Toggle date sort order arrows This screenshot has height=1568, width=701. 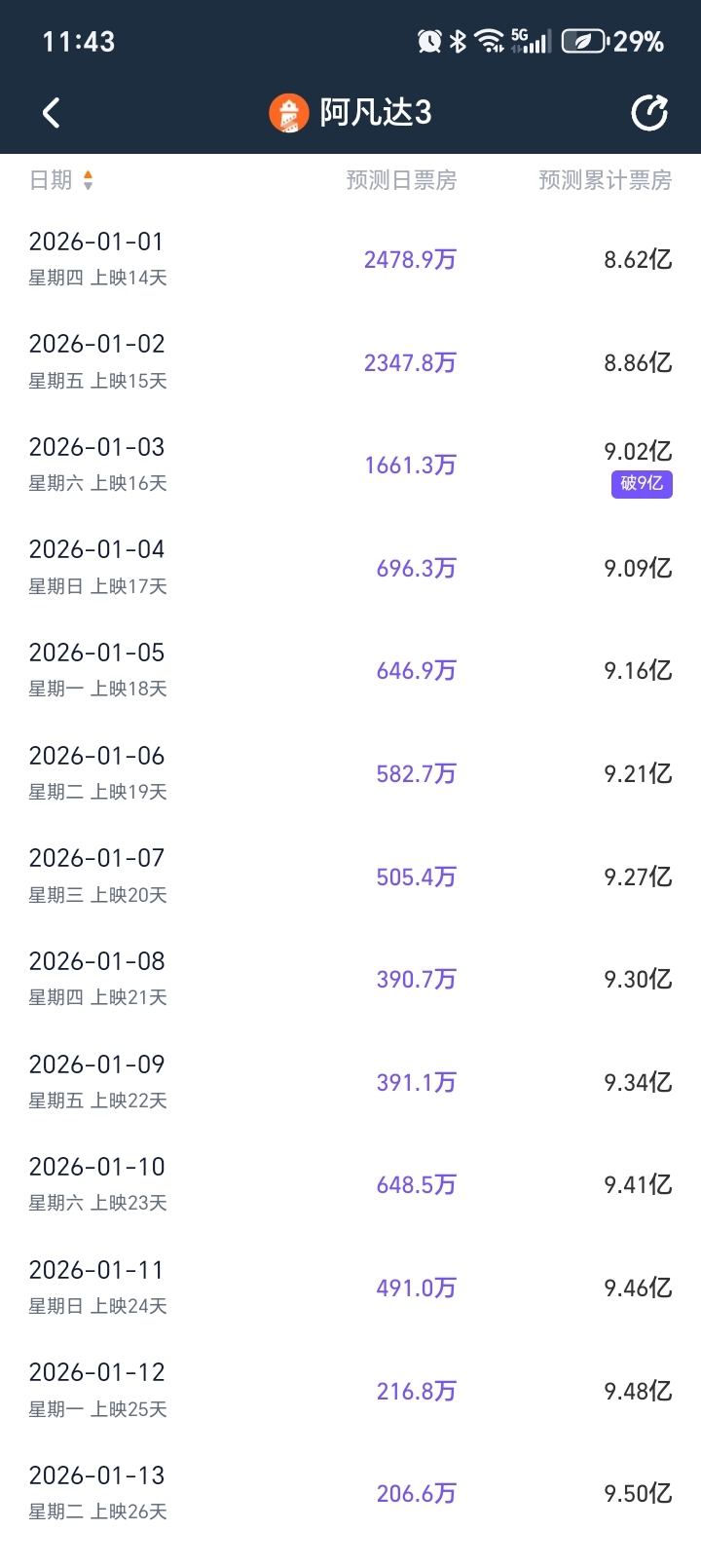pyautogui.click(x=88, y=180)
